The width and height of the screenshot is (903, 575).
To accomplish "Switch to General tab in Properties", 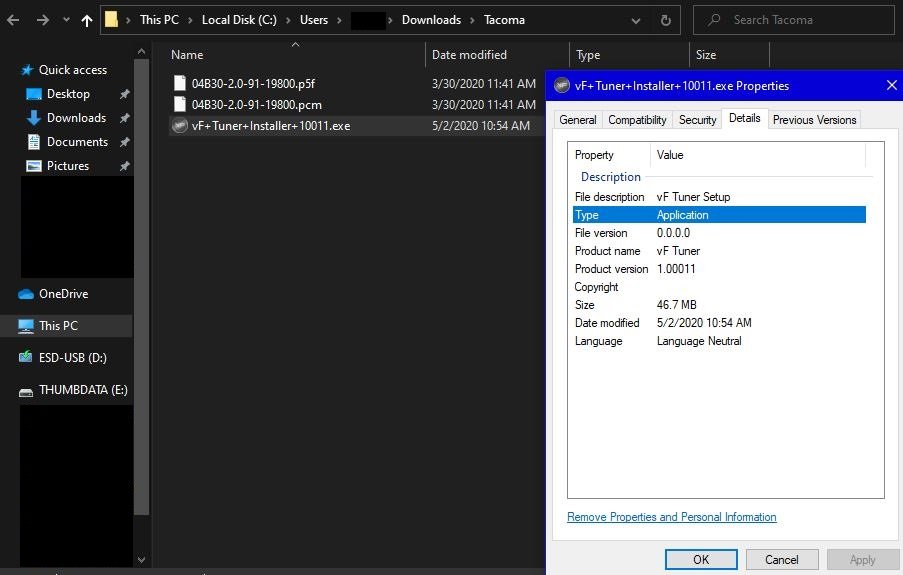I will tap(578, 120).
